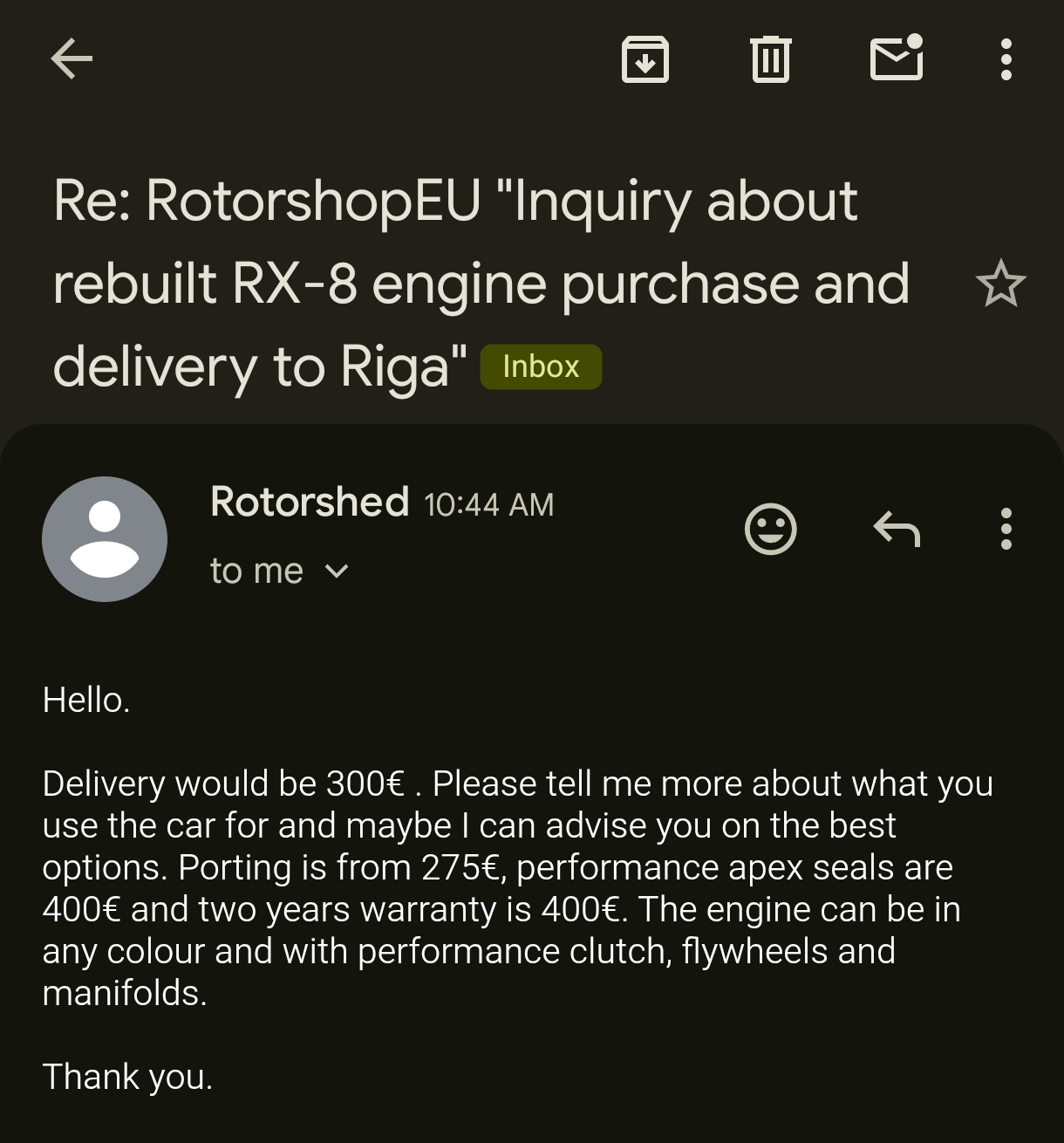Viewport: 1064px width, 1143px height.
Task: Mark the email as unread
Action: (897, 58)
